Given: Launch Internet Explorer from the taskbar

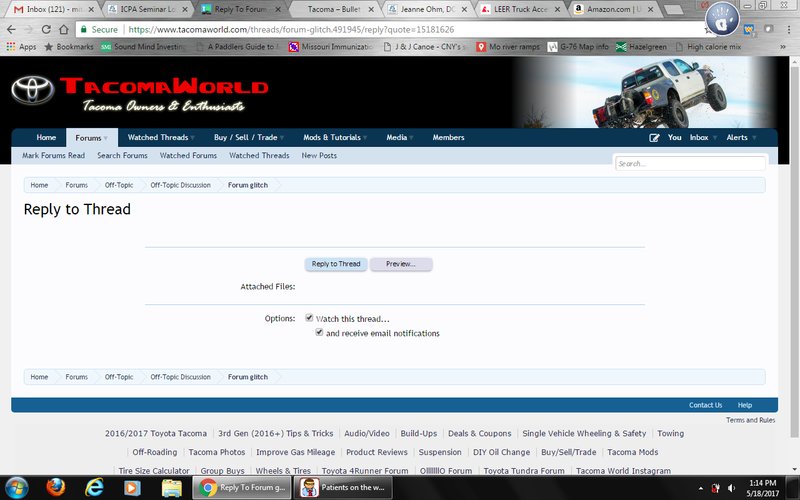Looking at the screenshot, I should [x=94, y=488].
